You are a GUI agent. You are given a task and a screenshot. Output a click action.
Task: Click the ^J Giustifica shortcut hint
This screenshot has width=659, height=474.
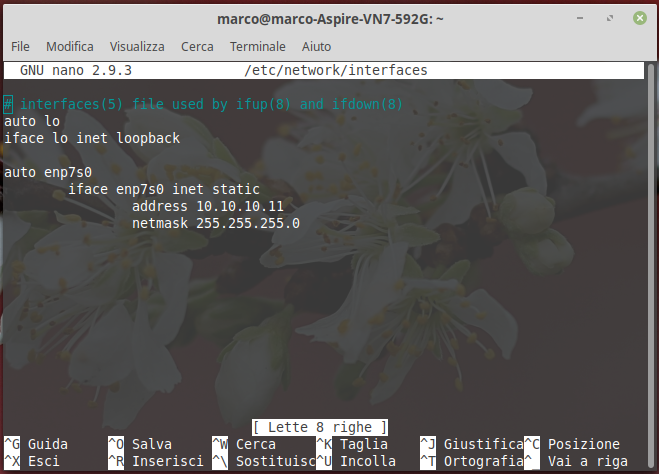point(472,444)
